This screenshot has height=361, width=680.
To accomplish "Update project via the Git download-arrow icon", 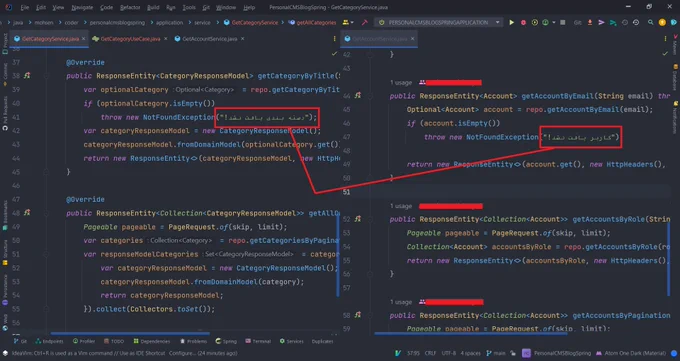I will tap(590, 22).
